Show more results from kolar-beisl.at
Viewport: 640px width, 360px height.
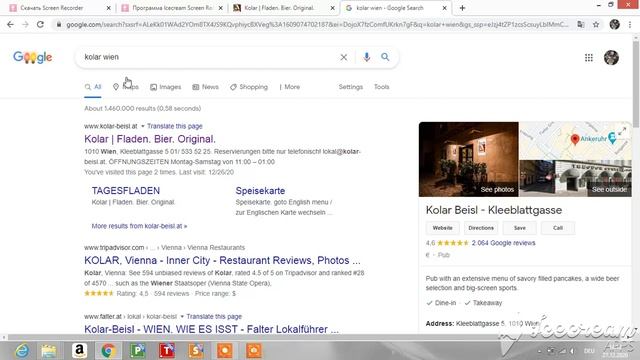tap(139, 226)
